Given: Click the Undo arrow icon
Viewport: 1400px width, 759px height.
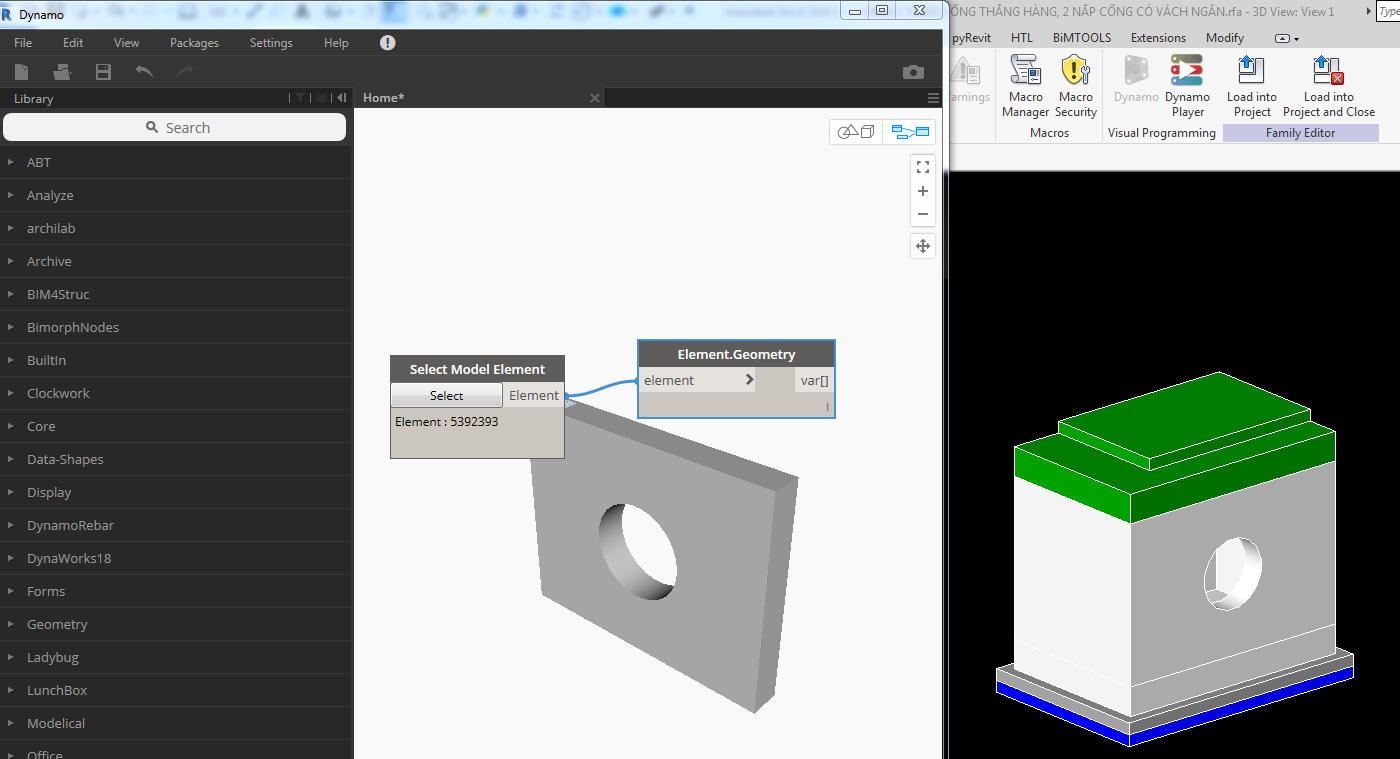Looking at the screenshot, I should [143, 71].
